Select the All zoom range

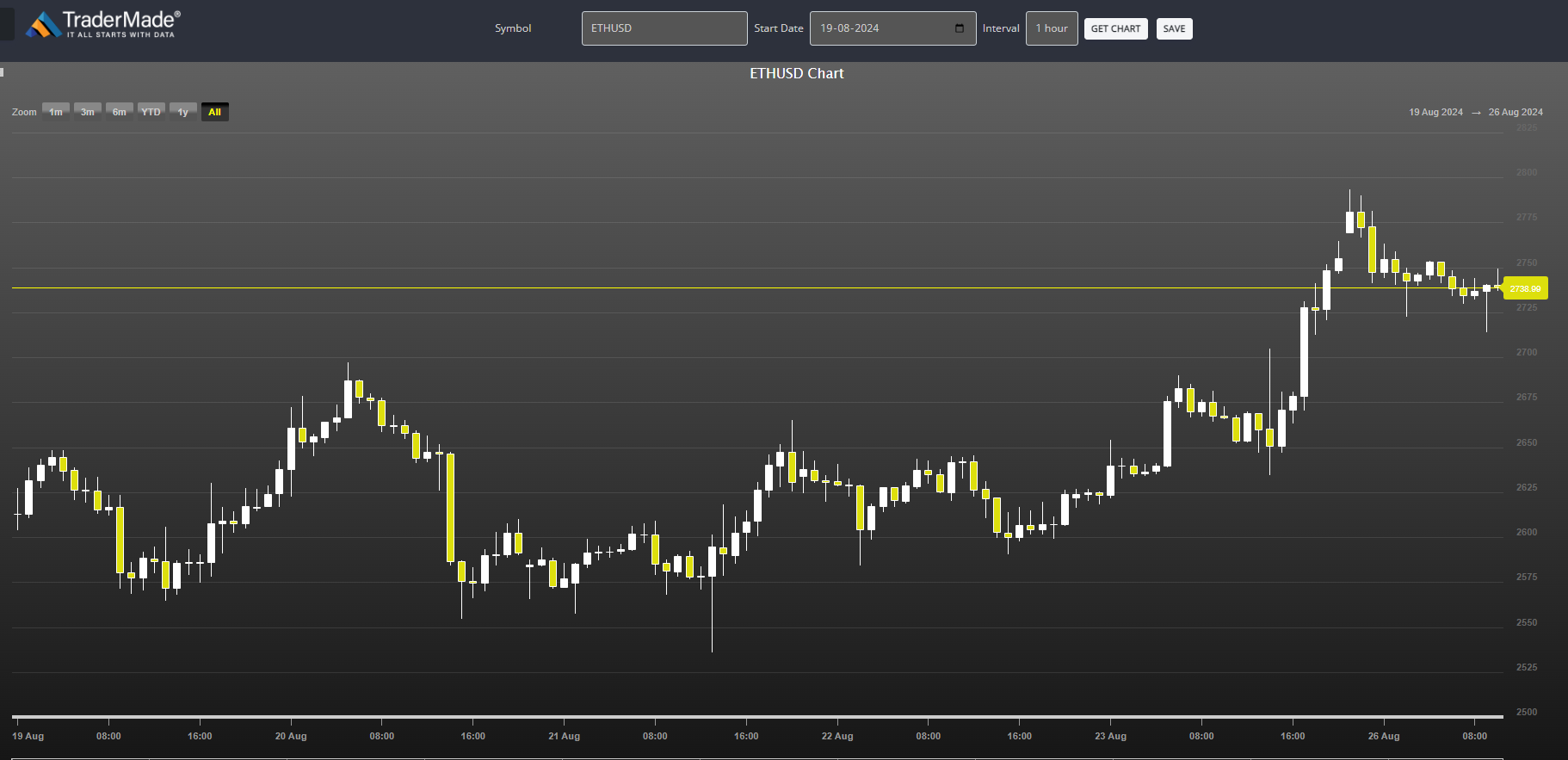pos(215,112)
